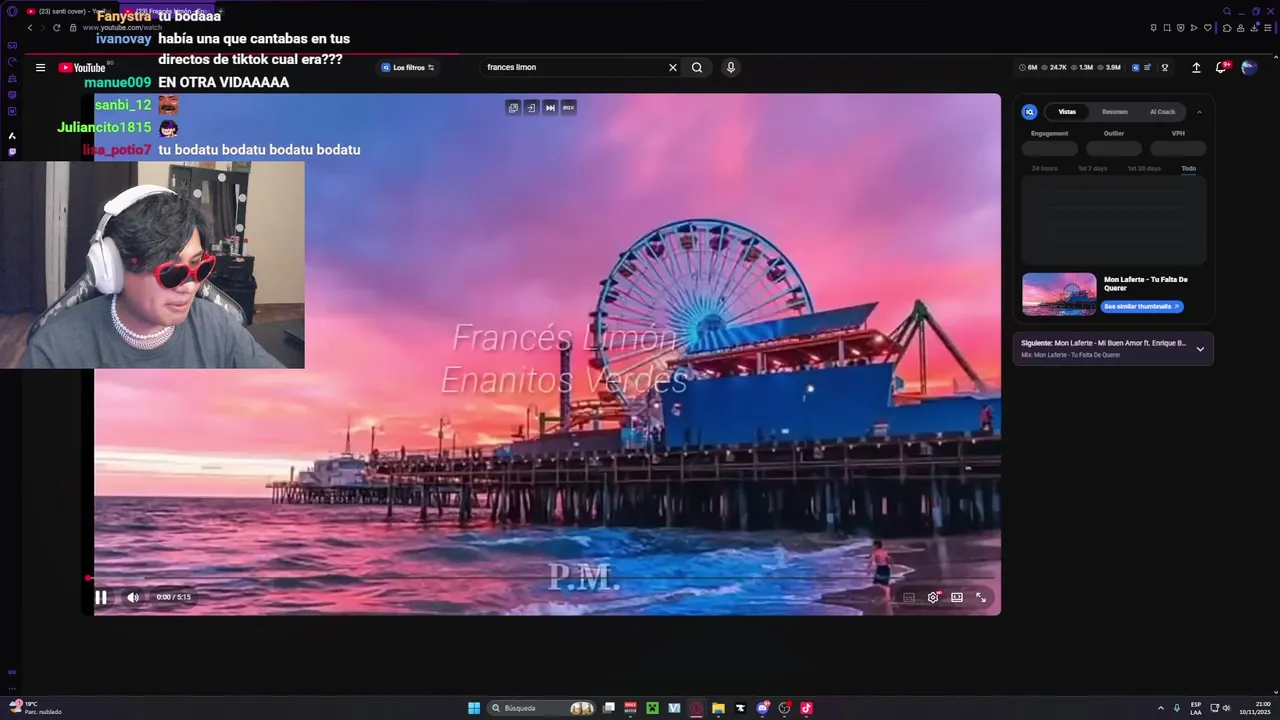Open the YouTube hamburger guide menu
The image size is (1280, 720).
(x=40, y=68)
